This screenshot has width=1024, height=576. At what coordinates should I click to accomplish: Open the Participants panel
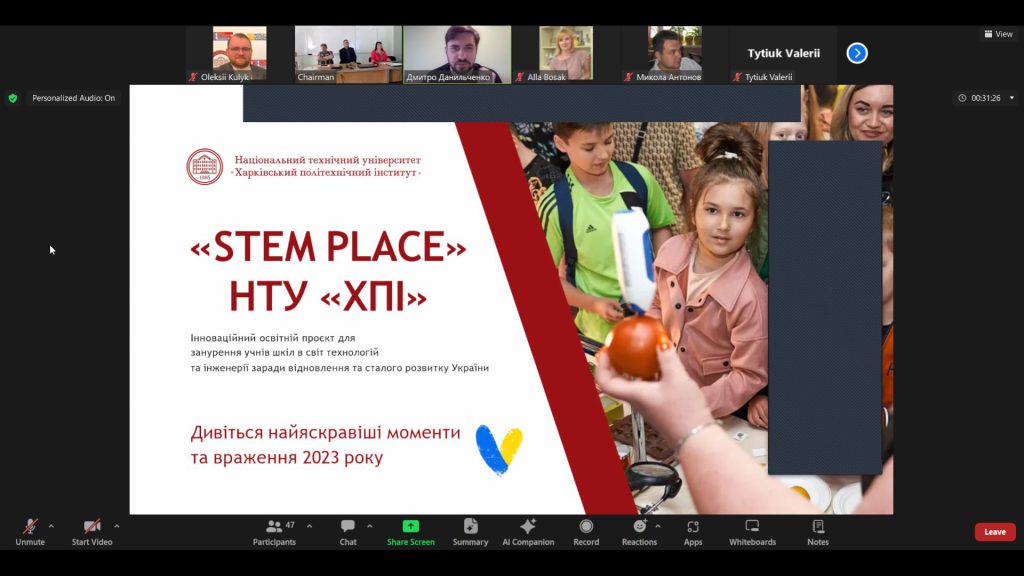(274, 532)
